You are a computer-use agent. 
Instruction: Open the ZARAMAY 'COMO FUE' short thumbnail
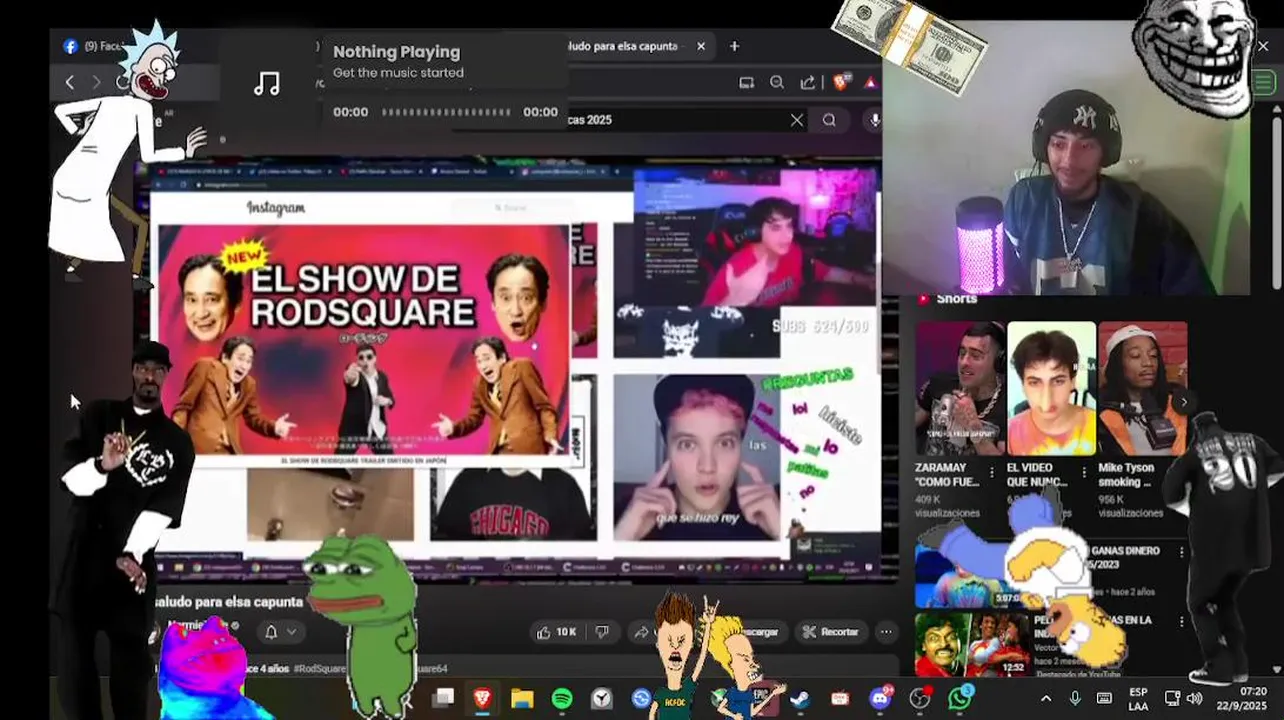pyautogui.click(x=960, y=389)
